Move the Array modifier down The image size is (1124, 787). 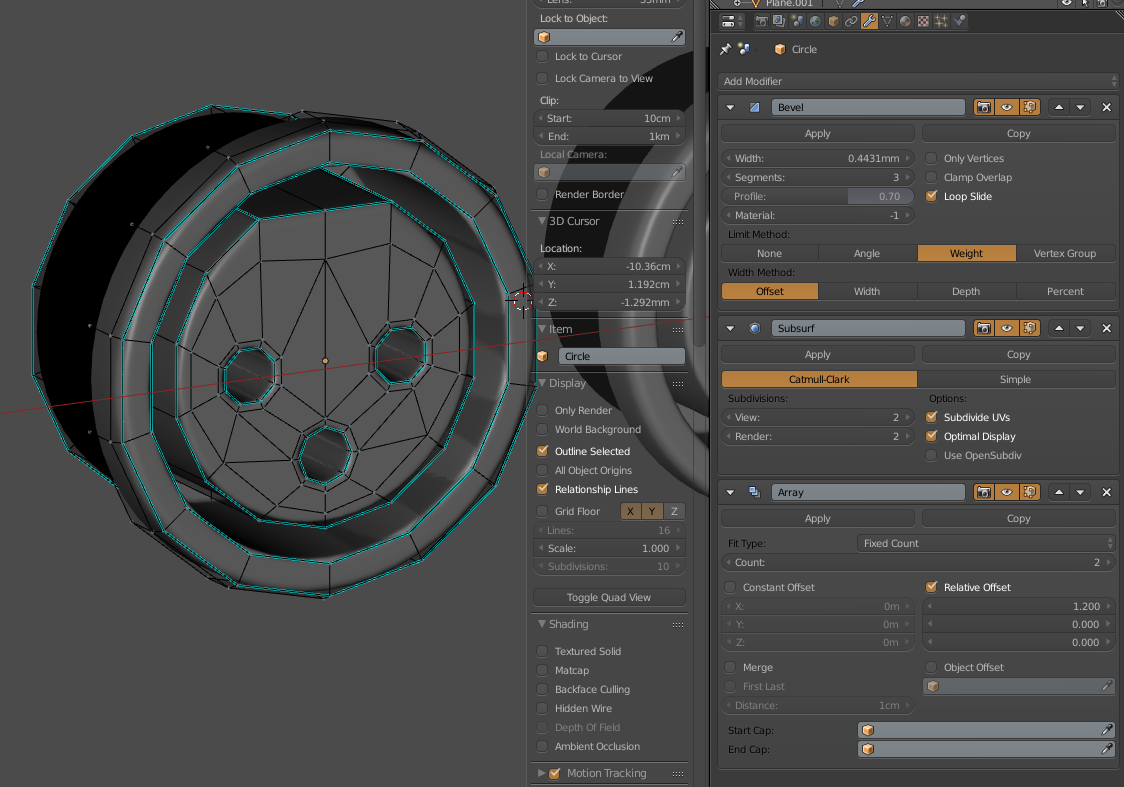(1080, 492)
